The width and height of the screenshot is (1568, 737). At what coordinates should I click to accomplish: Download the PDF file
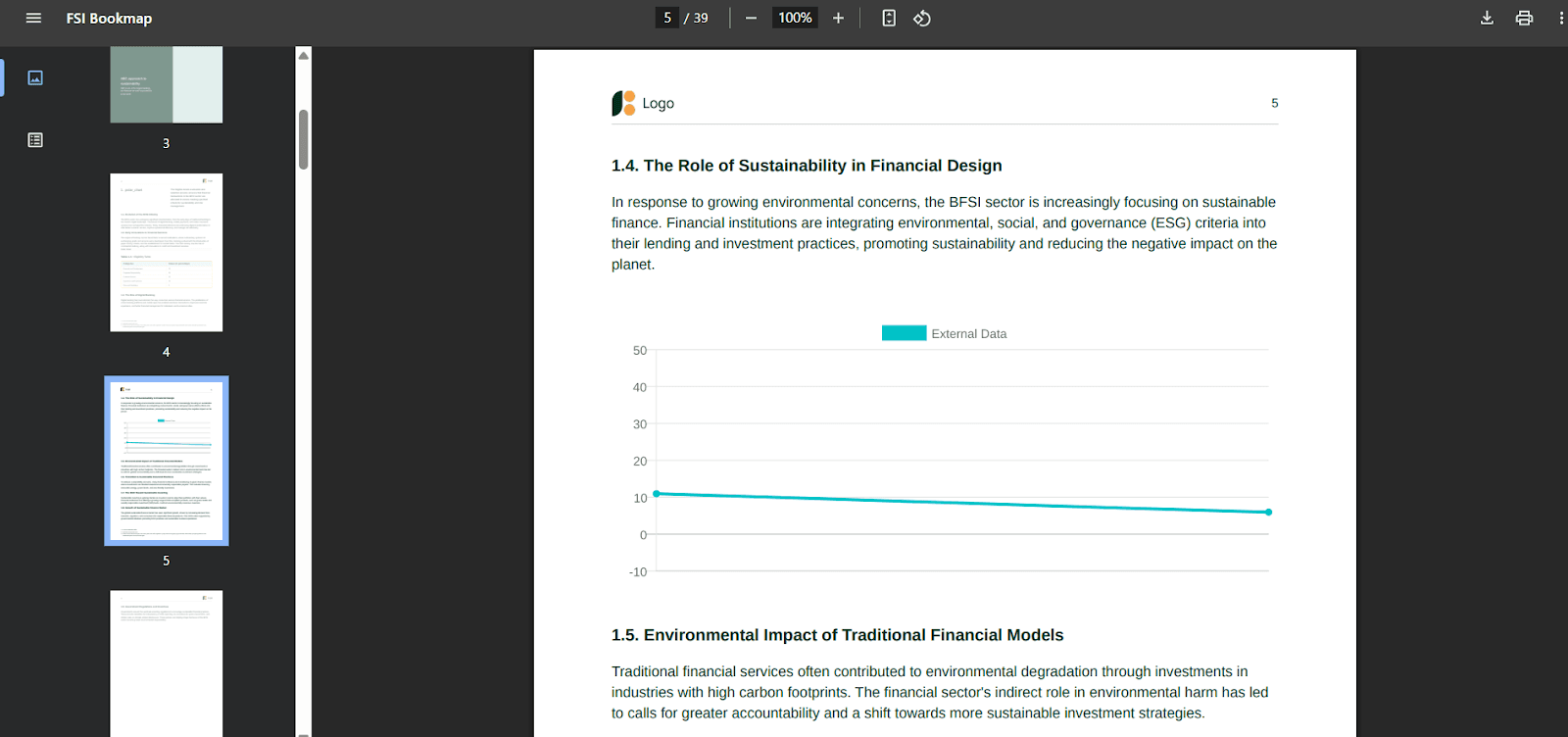tap(1487, 18)
